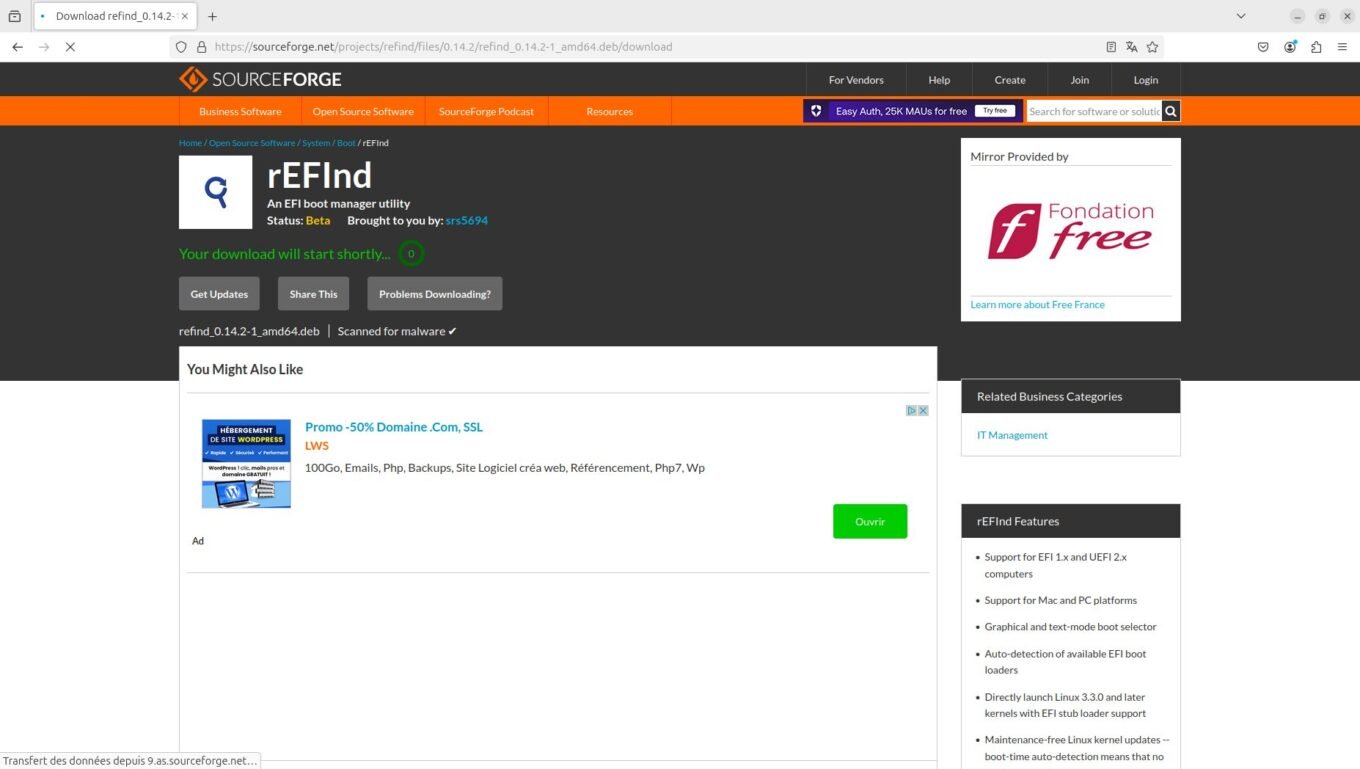
Task: Select SourceForge Podcast in the navbar
Action: pos(487,111)
